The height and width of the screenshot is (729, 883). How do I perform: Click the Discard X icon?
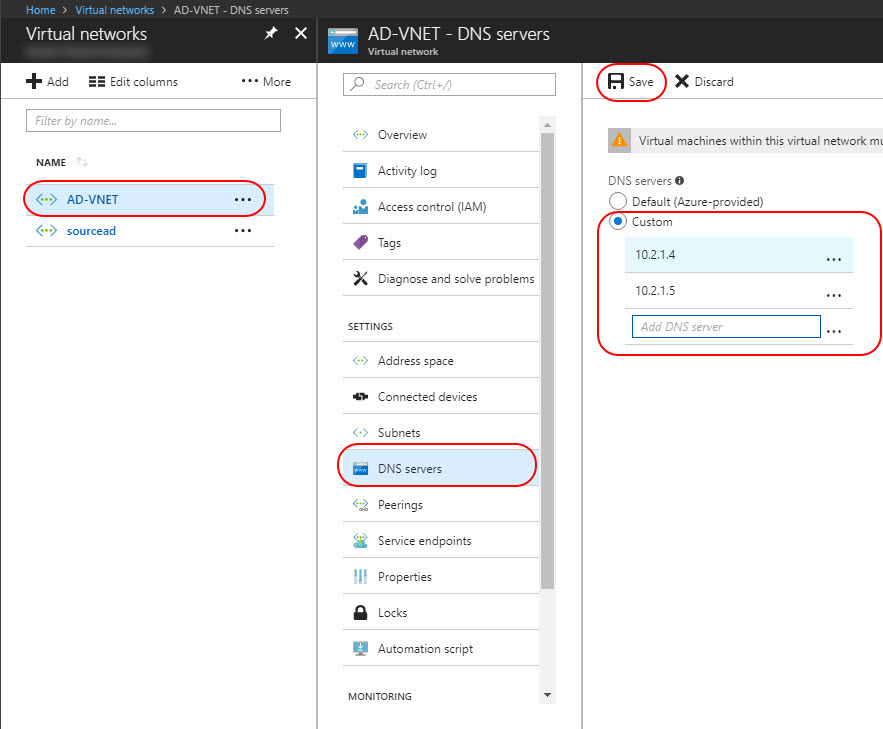coord(681,82)
